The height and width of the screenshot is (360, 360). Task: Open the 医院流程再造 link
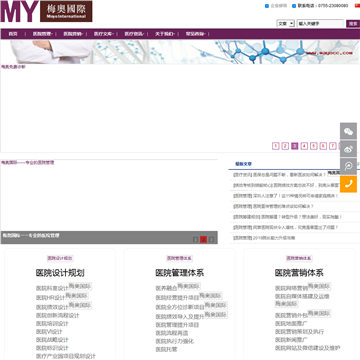tap(172, 333)
